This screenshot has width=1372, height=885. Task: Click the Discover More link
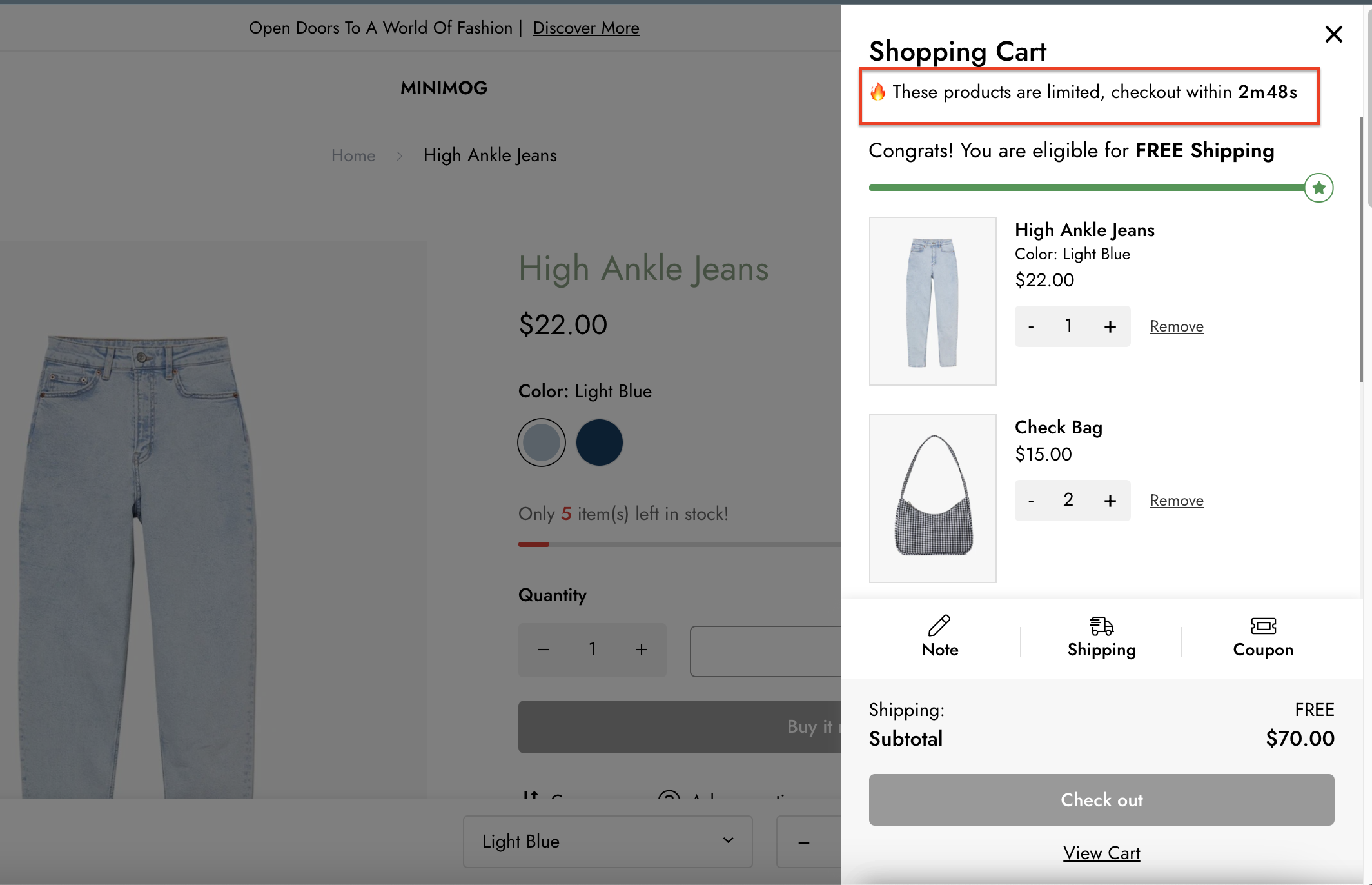tap(585, 28)
